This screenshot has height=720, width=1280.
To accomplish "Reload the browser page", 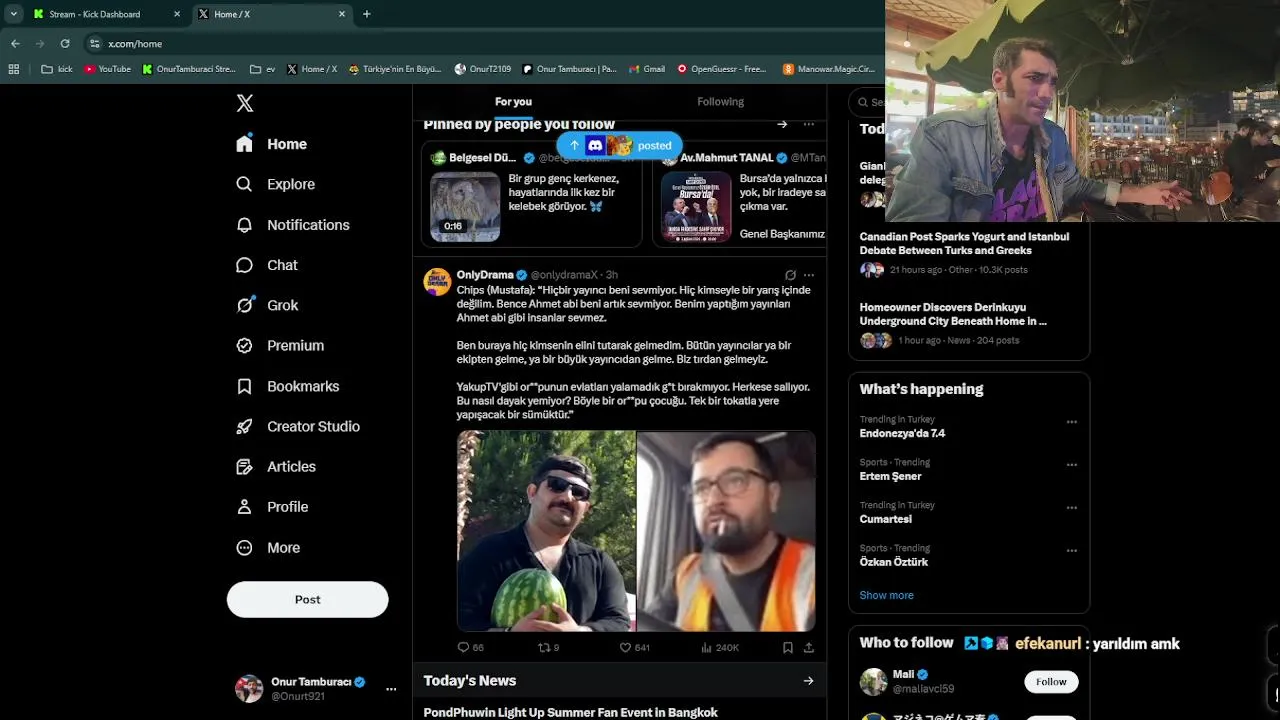I will [x=65, y=43].
